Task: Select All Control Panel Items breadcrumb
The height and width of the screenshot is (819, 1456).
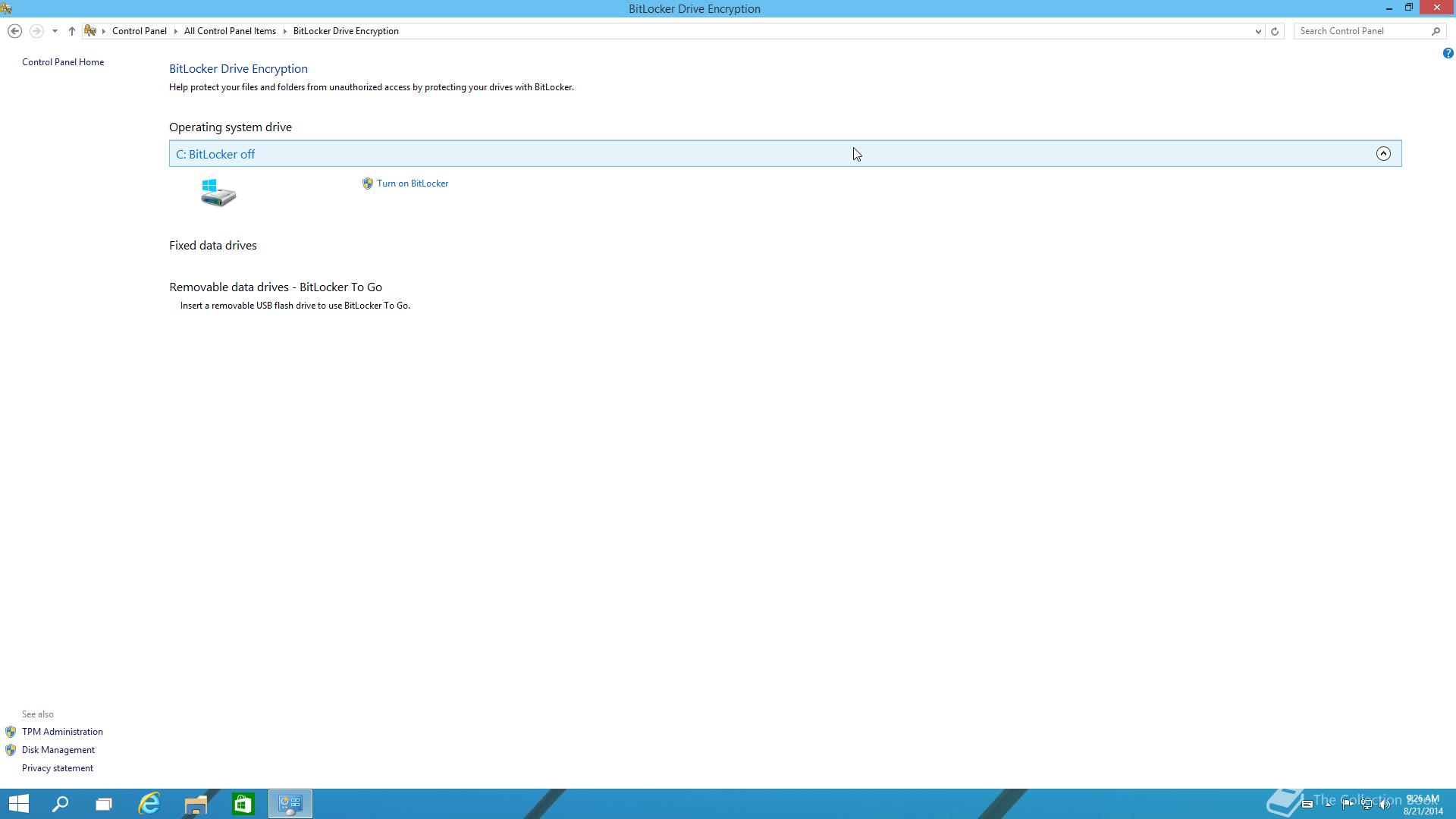Action: click(230, 31)
